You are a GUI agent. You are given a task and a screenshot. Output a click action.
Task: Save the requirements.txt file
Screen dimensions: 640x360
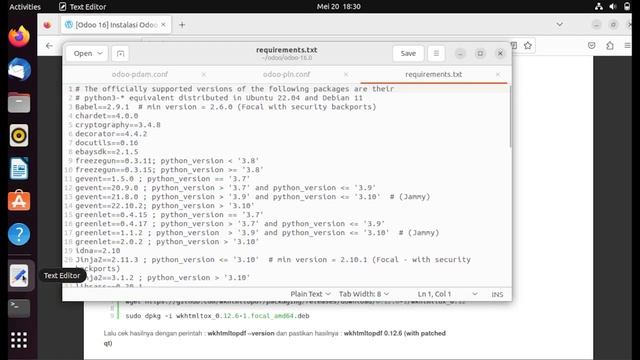[x=408, y=53]
